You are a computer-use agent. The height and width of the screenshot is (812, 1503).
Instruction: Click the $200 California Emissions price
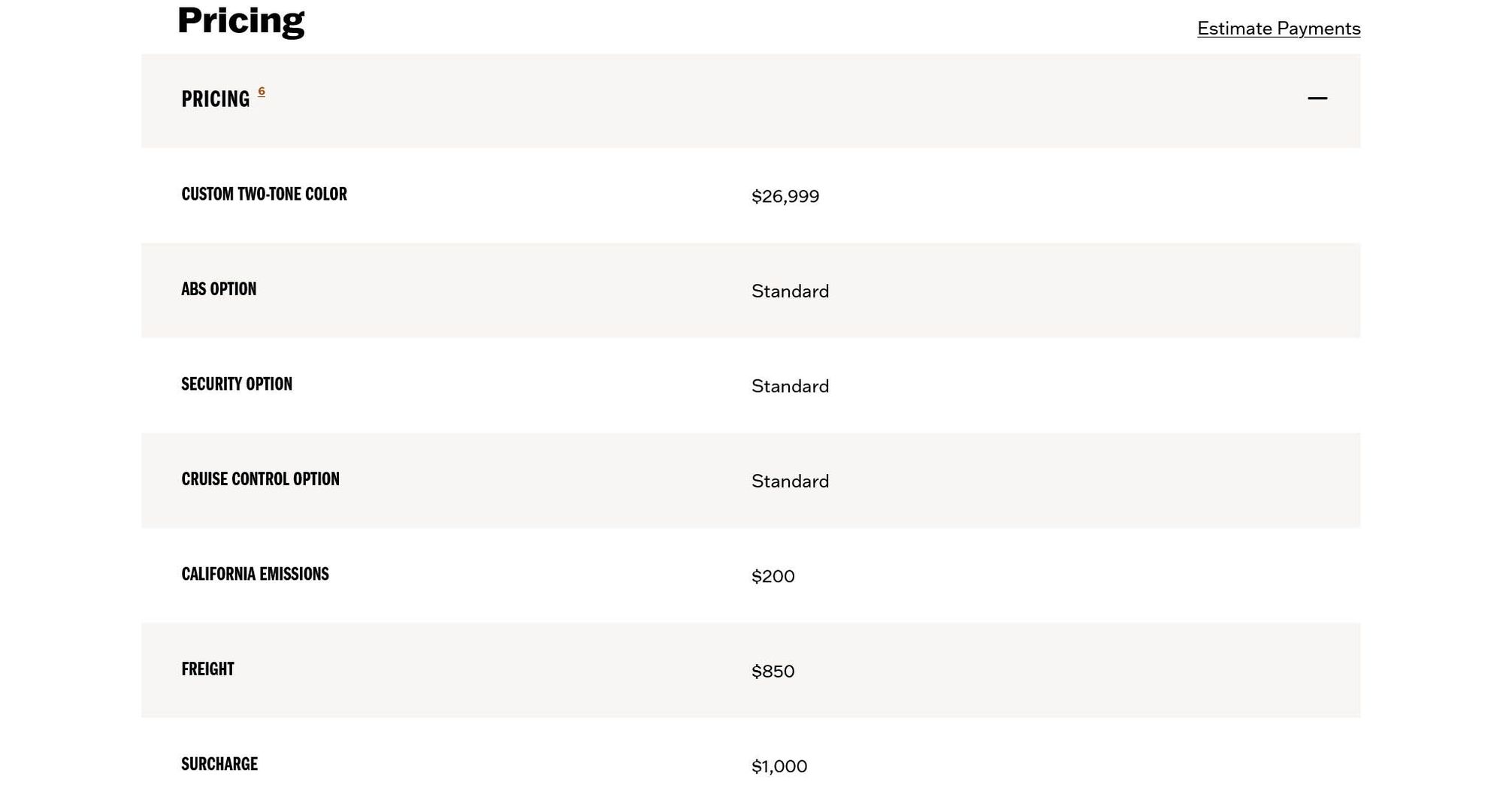tap(773, 577)
